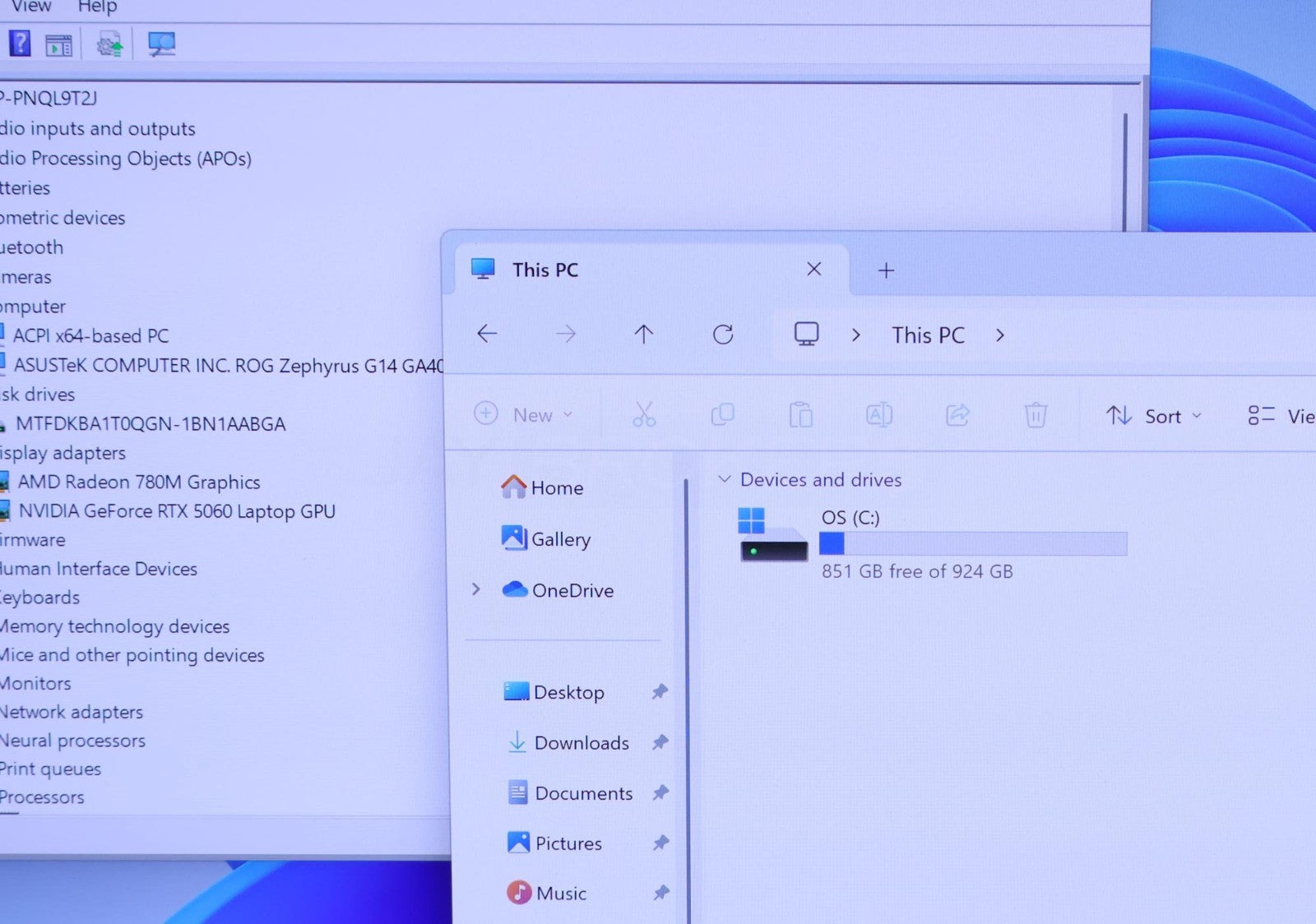Collapse the Devices and drives section
The height and width of the screenshot is (924, 1316).
725,479
